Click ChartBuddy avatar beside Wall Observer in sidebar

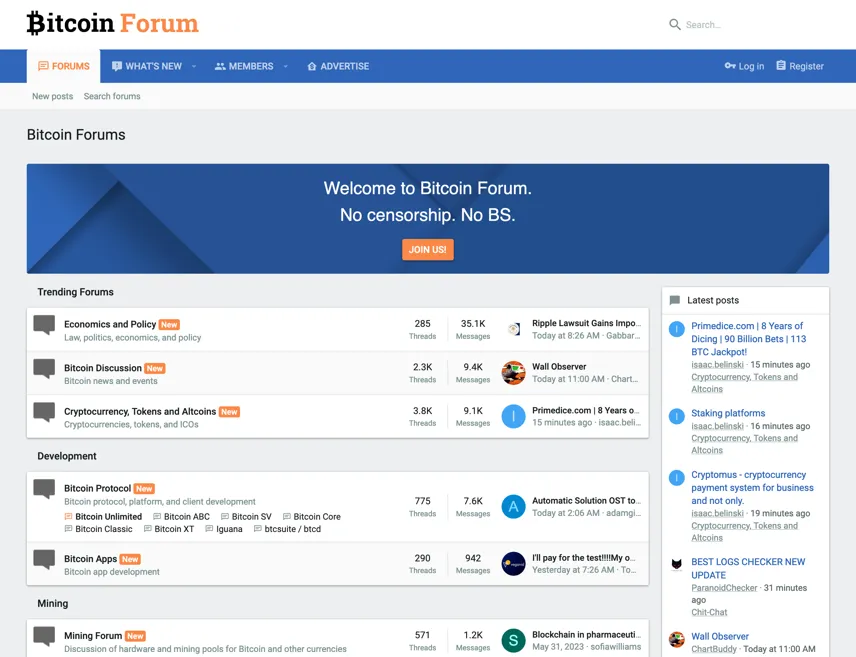pyautogui.click(x=676, y=640)
